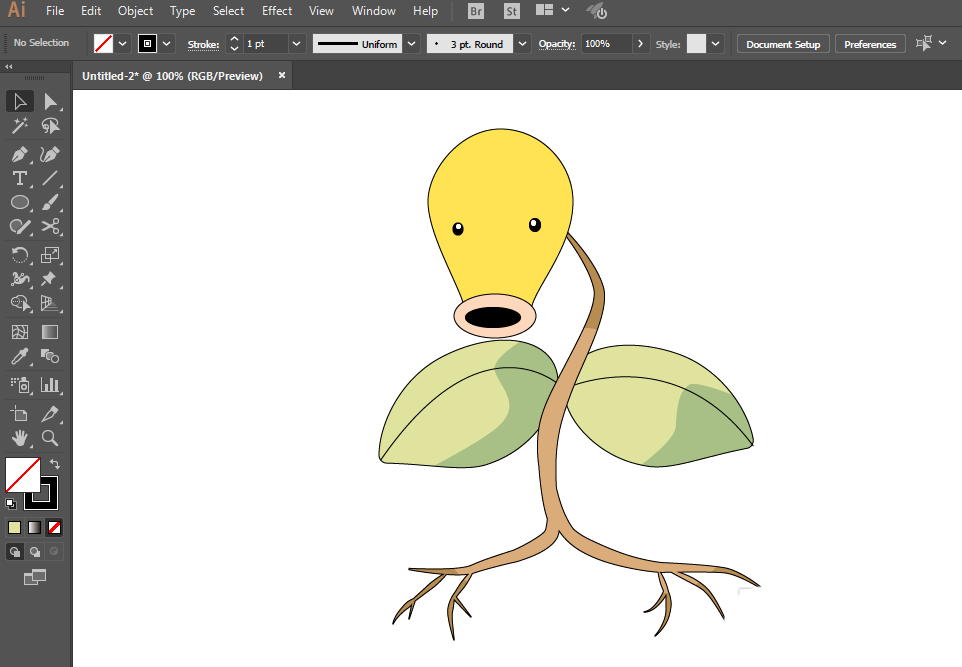
Task: Open the Object menu
Action: pyautogui.click(x=135, y=11)
